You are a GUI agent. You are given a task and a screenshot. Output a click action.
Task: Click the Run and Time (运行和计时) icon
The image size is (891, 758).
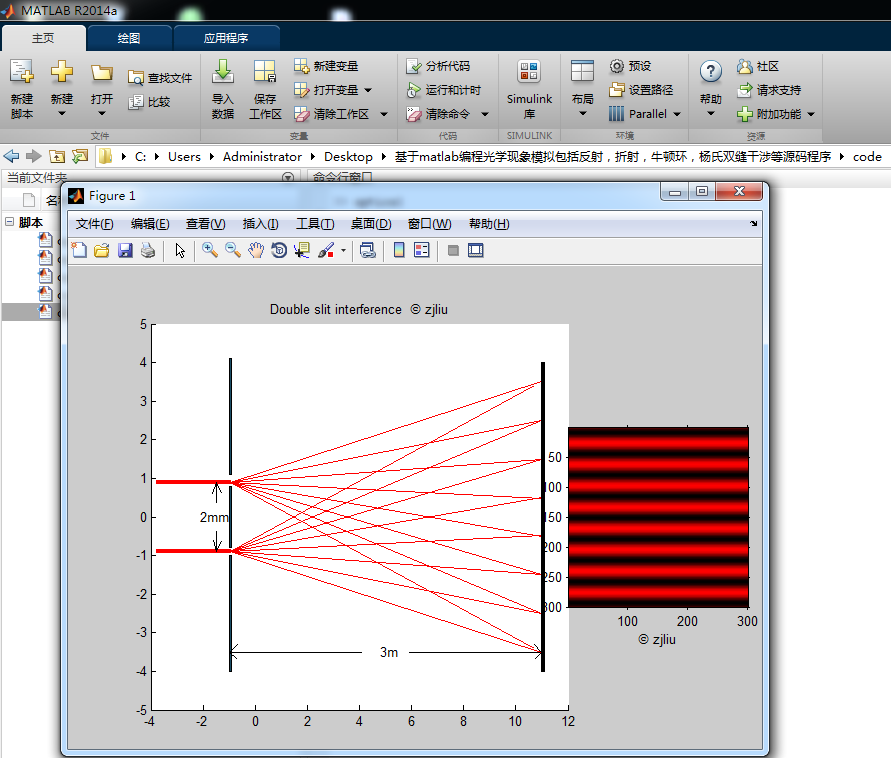[414, 90]
